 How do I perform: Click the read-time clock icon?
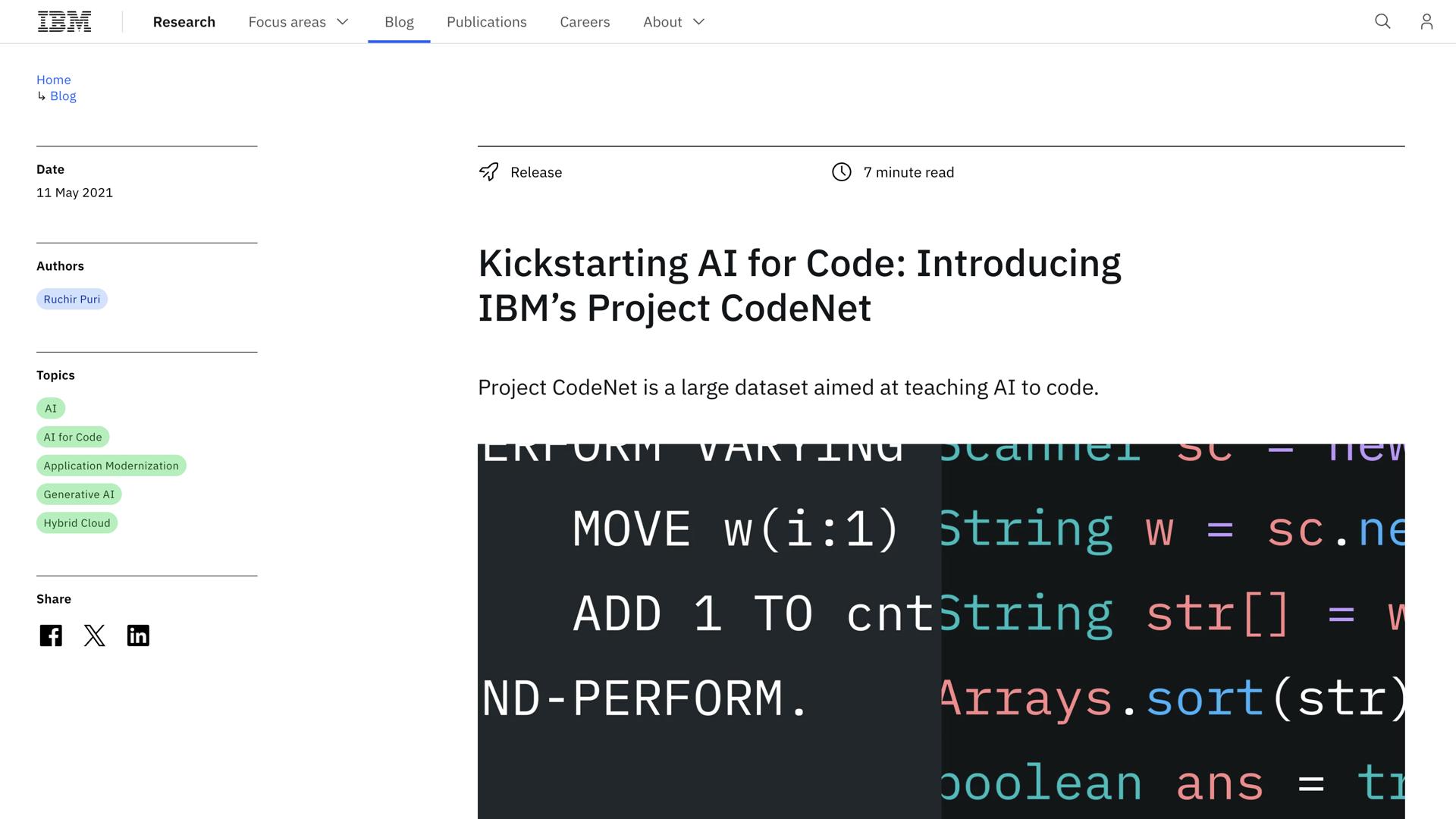[x=842, y=172]
